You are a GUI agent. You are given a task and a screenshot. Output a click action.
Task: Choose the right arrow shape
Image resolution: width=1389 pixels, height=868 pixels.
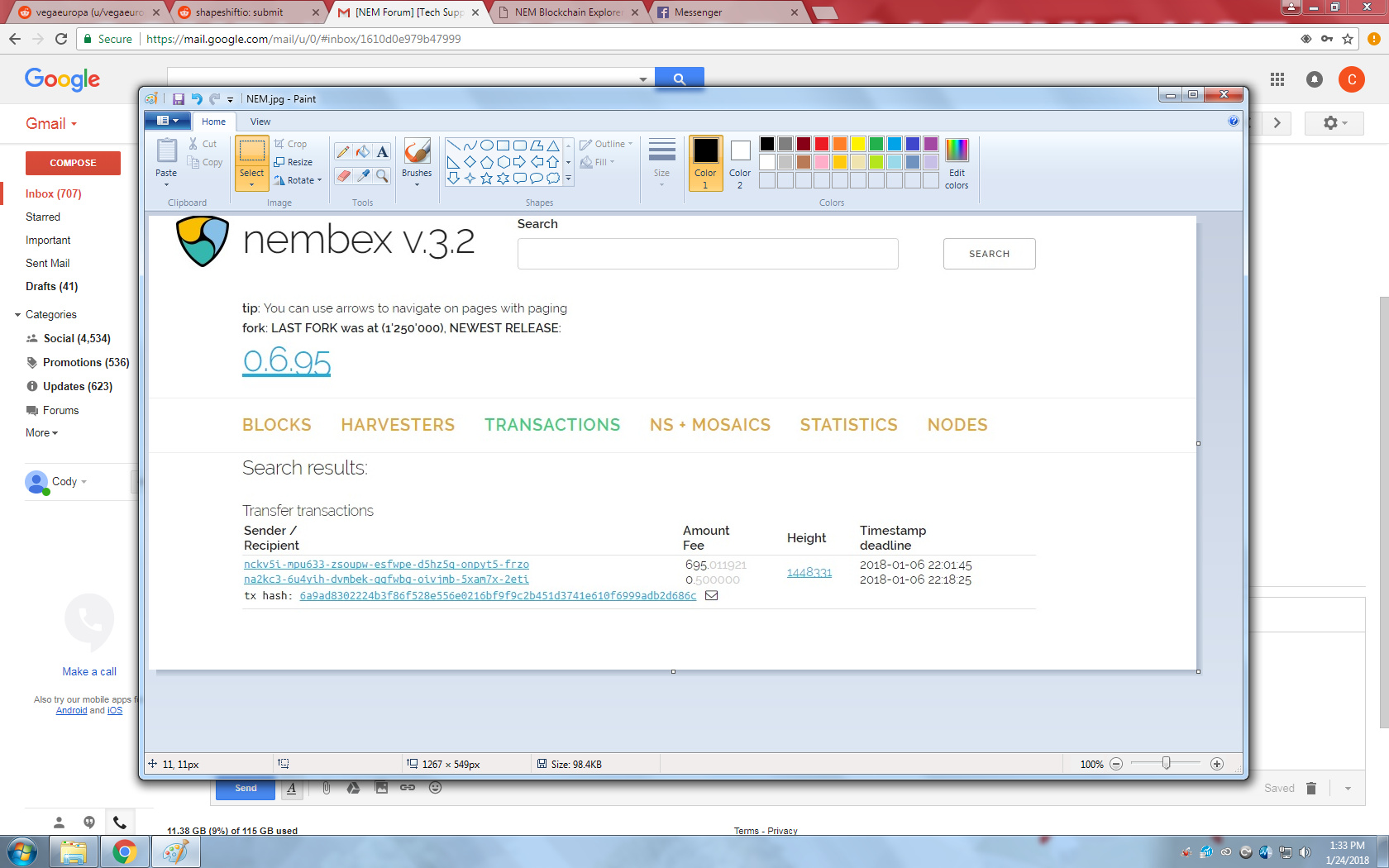click(x=519, y=162)
